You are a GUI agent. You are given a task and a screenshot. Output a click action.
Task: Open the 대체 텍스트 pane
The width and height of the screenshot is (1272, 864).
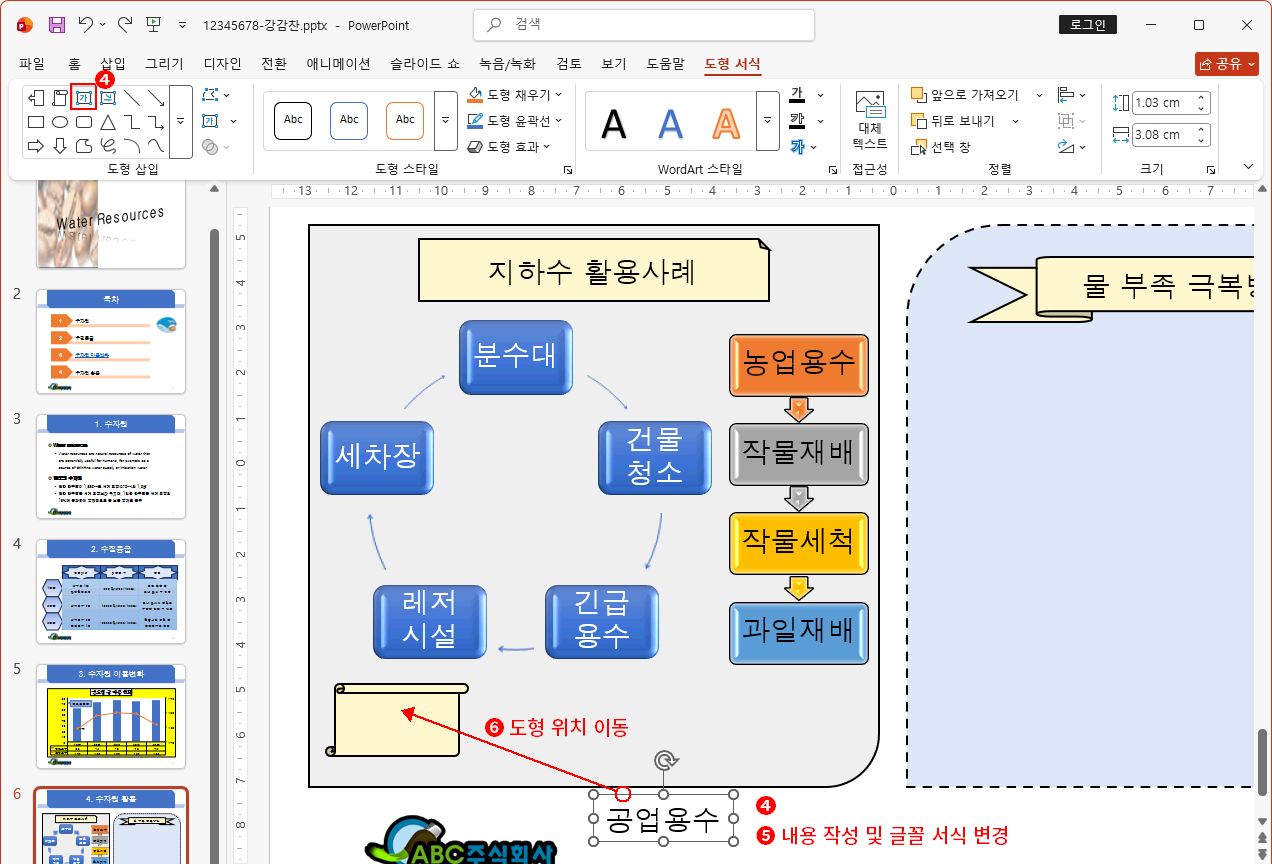pos(869,120)
